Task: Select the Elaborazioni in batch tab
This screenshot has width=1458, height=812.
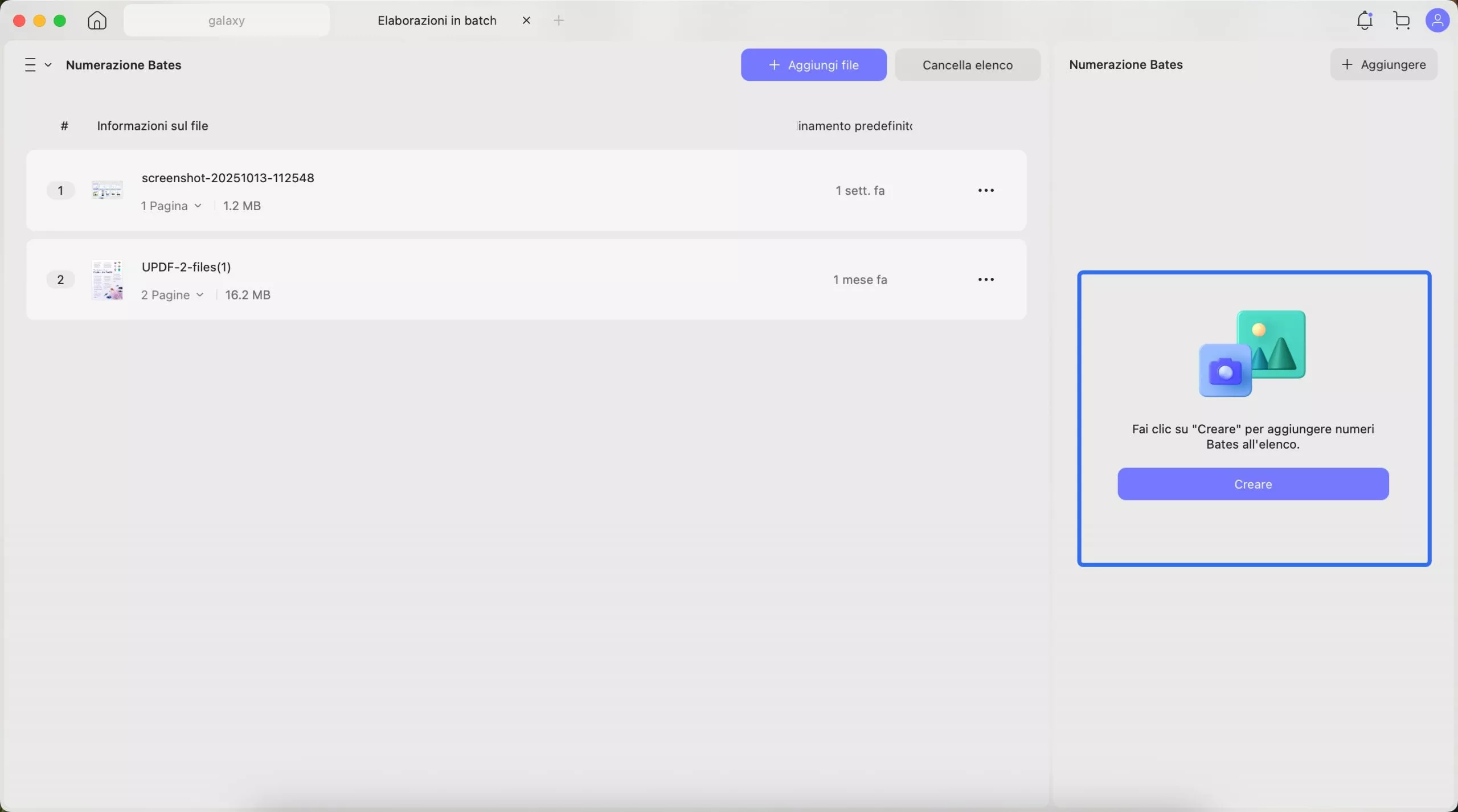Action: click(437, 20)
